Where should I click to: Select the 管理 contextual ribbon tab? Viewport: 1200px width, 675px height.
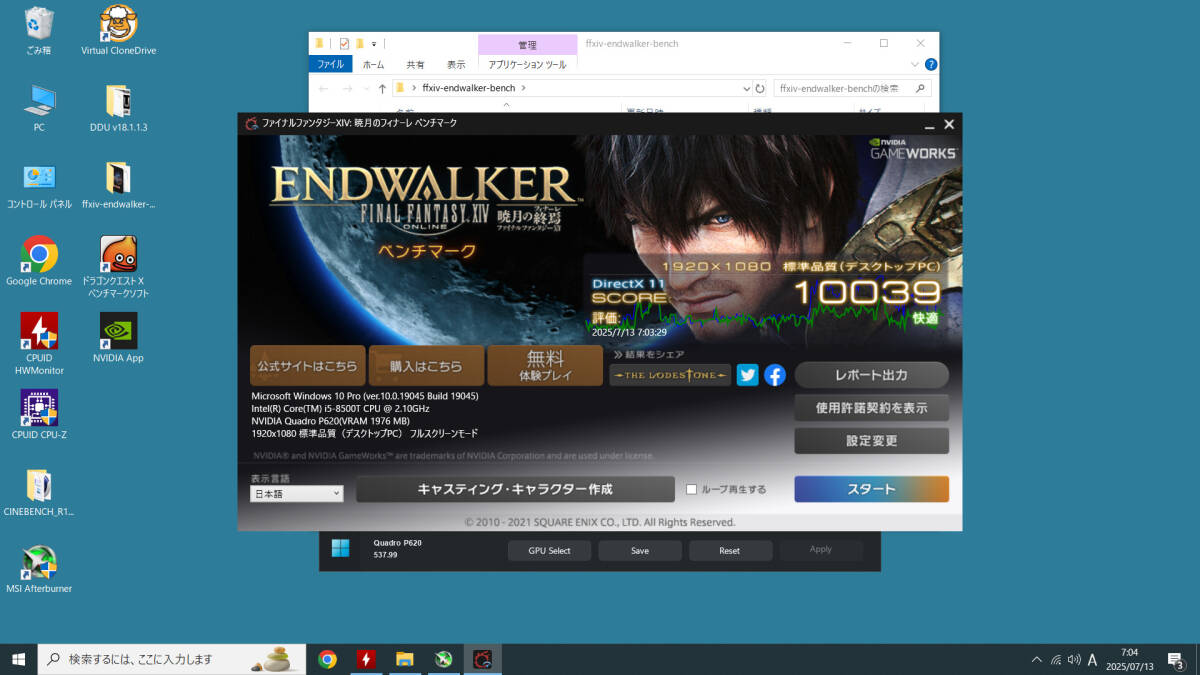[x=527, y=45]
